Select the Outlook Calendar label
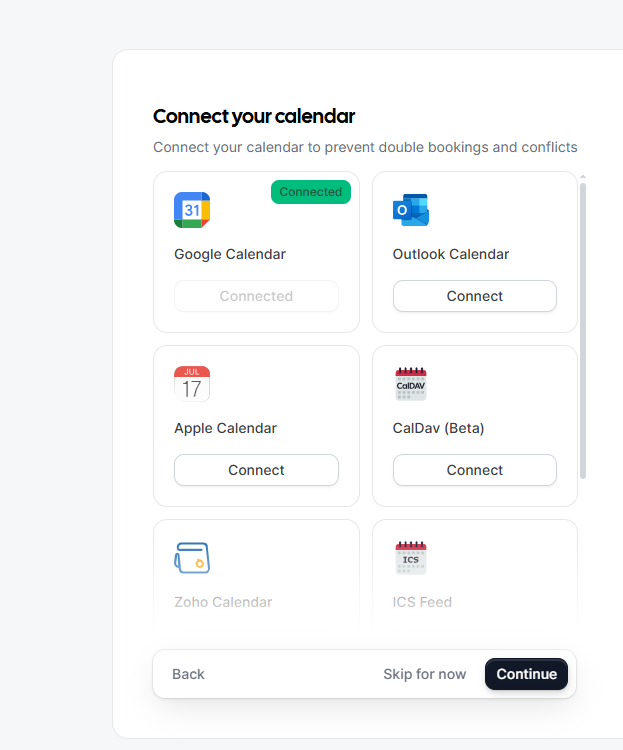 (x=451, y=254)
